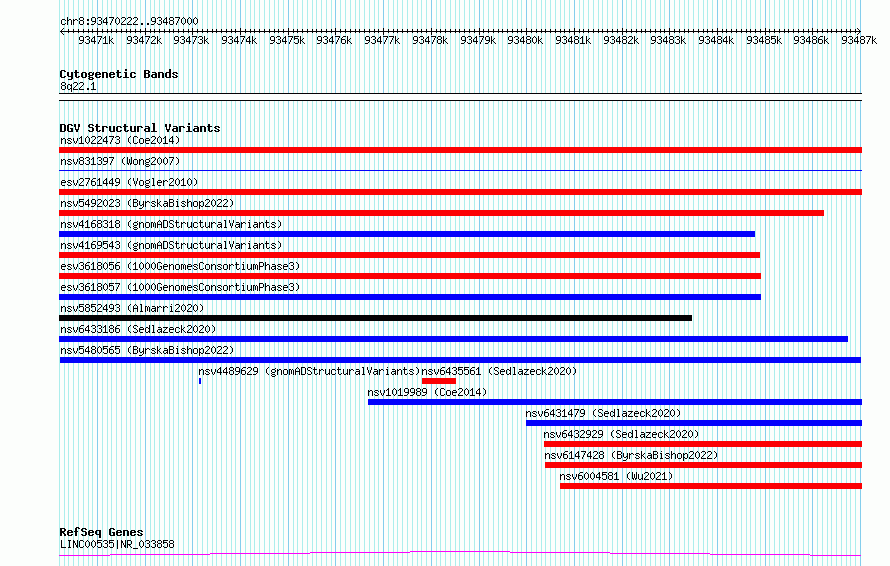Open nsv4169543 (gnomADStructuralVariants) label
Viewport: 890px width, 566px height.
(x=171, y=245)
